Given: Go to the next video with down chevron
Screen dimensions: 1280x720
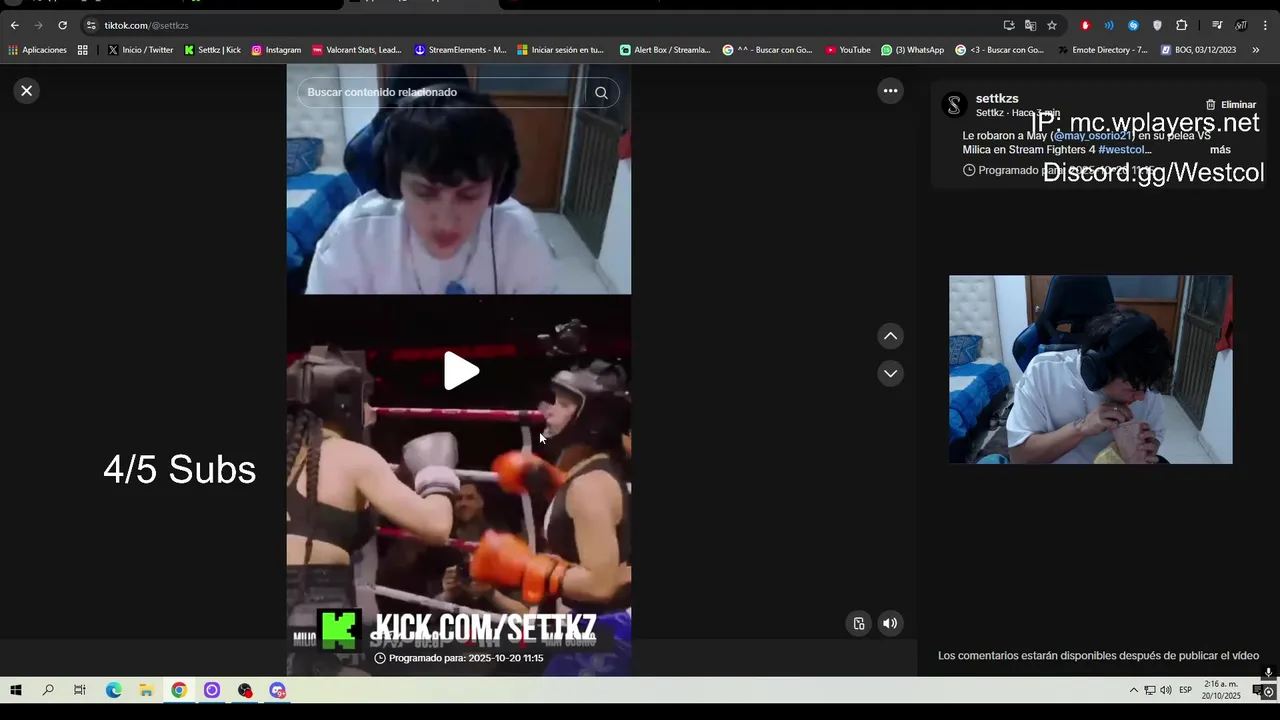Looking at the screenshot, I should click(890, 374).
